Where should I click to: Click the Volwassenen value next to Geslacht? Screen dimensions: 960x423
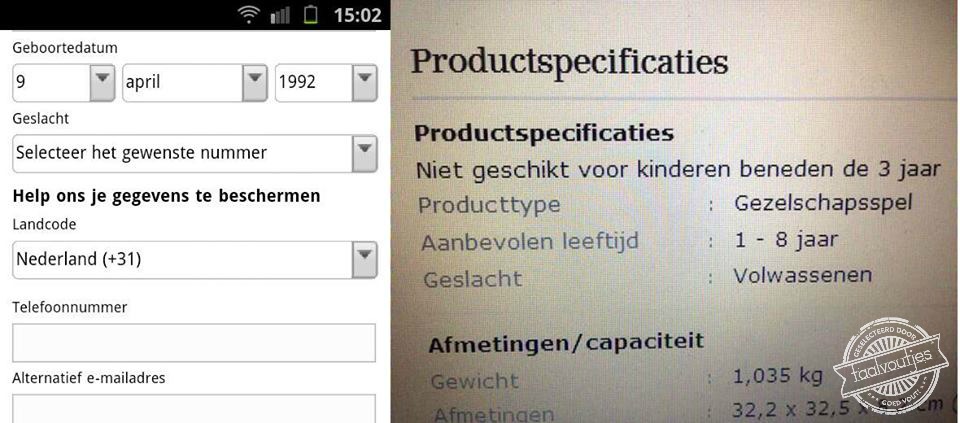pos(802,275)
